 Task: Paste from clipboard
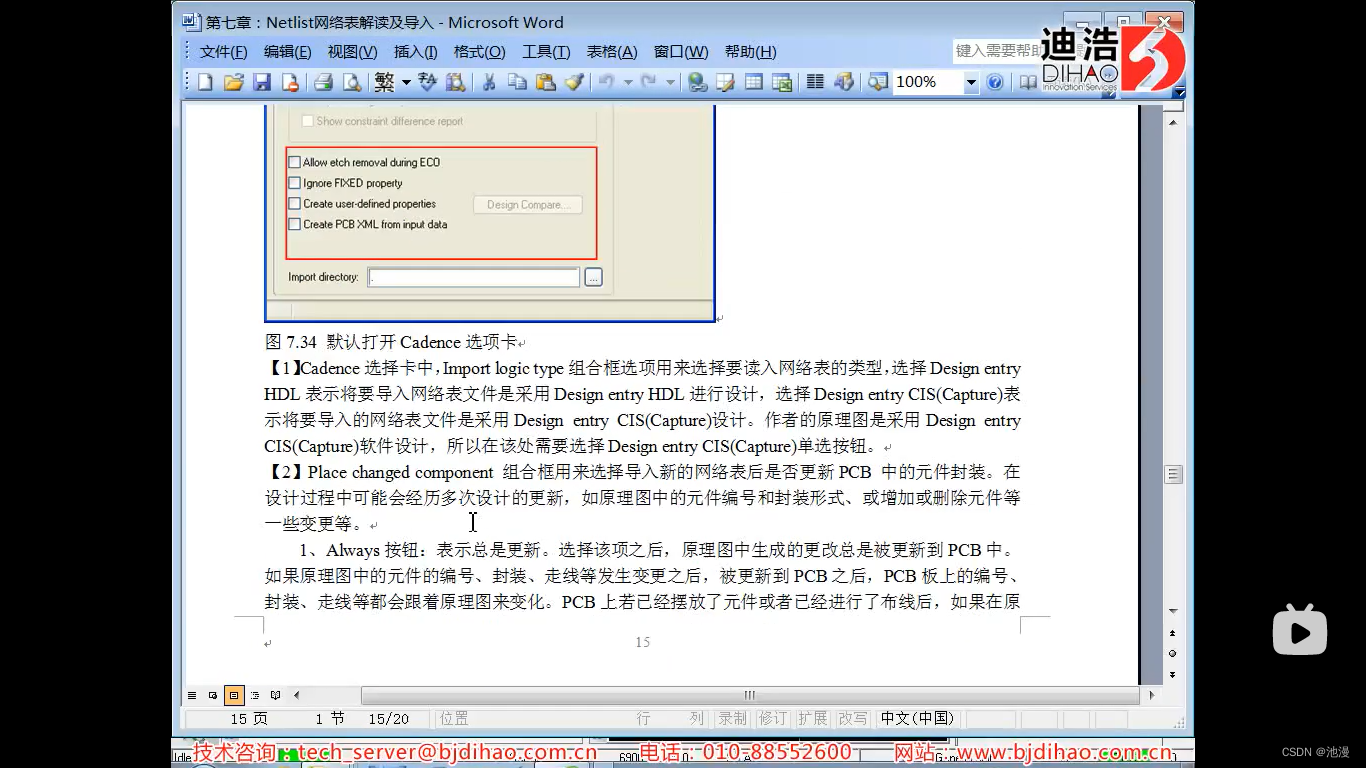pyautogui.click(x=545, y=82)
